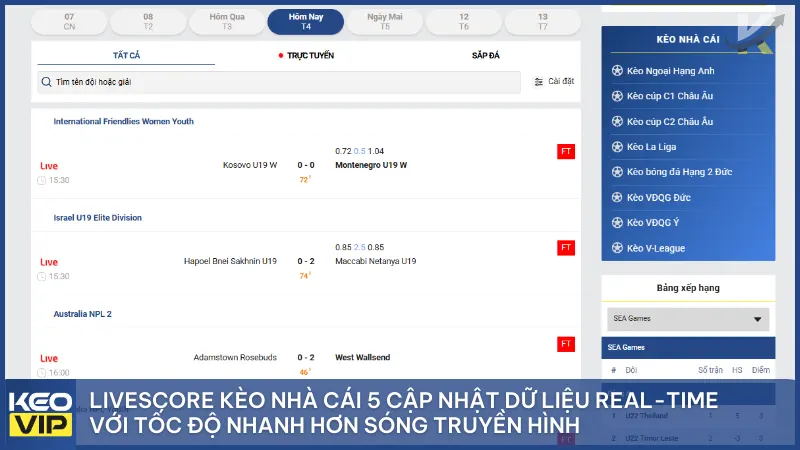The height and width of the screenshot is (450, 800).
Task: Open Kèo cúp C2 Châu Âu link
Action: (670, 121)
